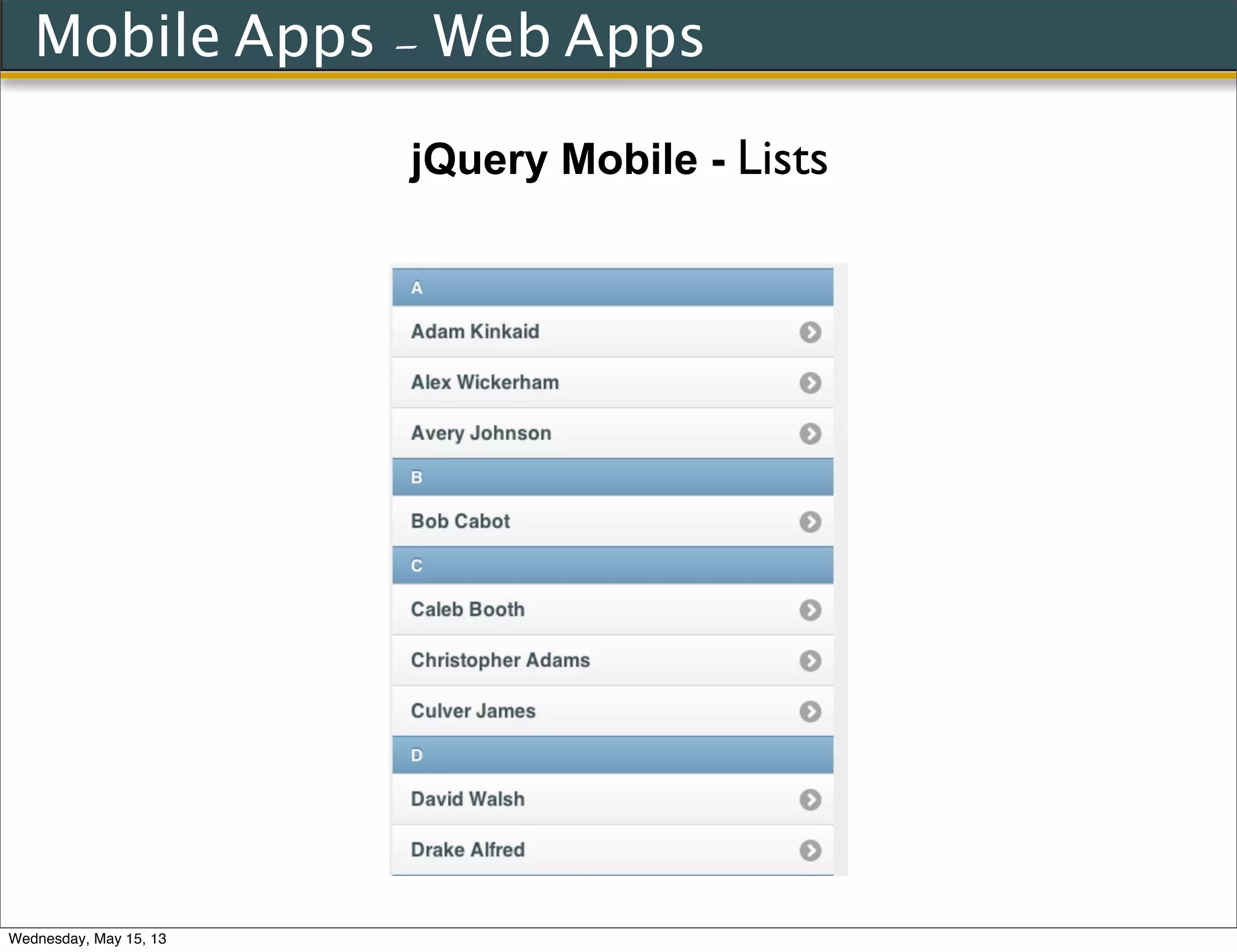Select the A list divider header
Screen dimensions: 1237x952
click(612, 288)
